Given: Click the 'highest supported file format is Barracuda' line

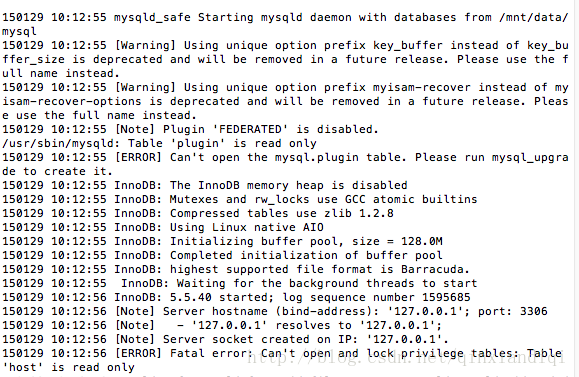Looking at the screenshot, I should (236, 270).
